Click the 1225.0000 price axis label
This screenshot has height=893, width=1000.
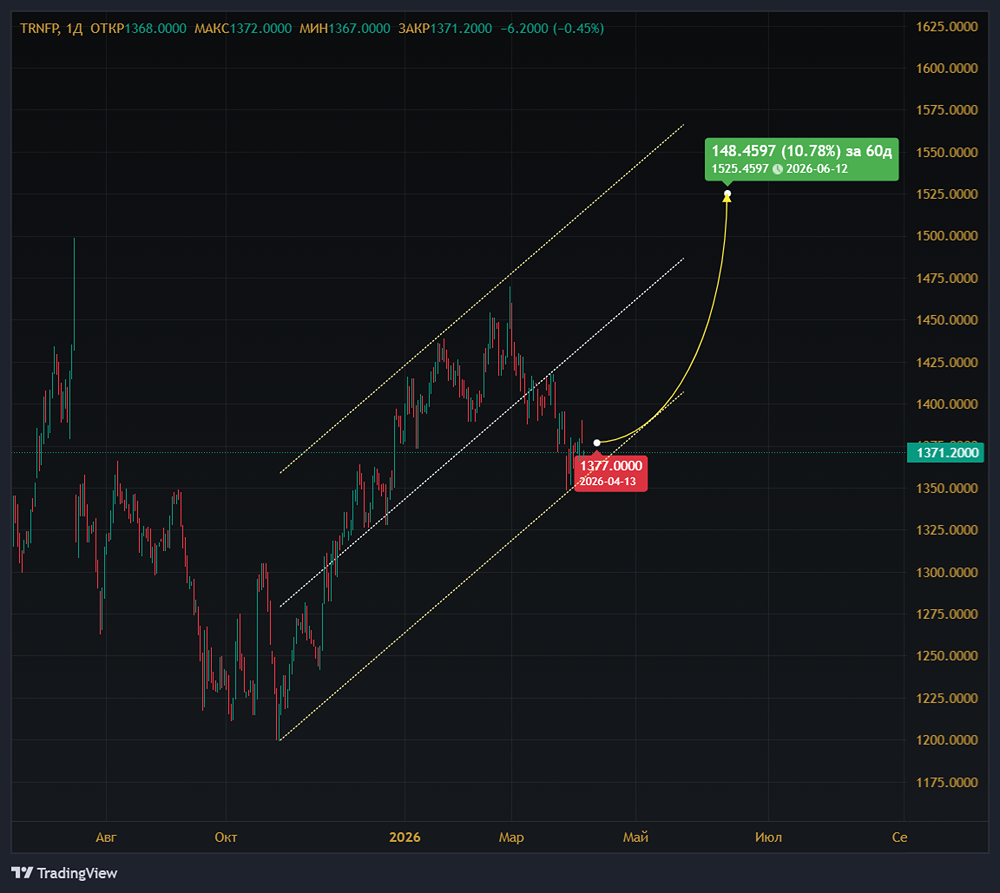coord(946,698)
